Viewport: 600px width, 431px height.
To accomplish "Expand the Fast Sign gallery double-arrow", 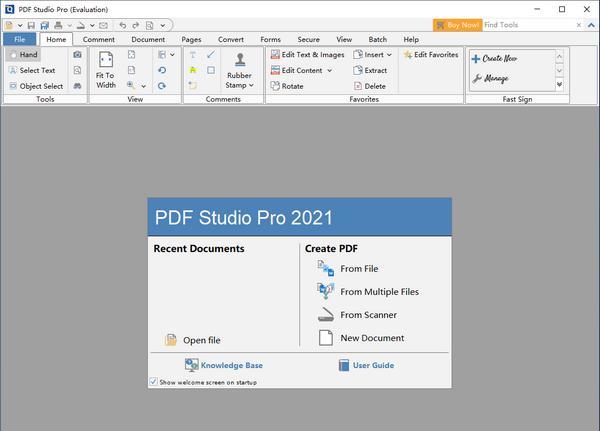I will (559, 85).
